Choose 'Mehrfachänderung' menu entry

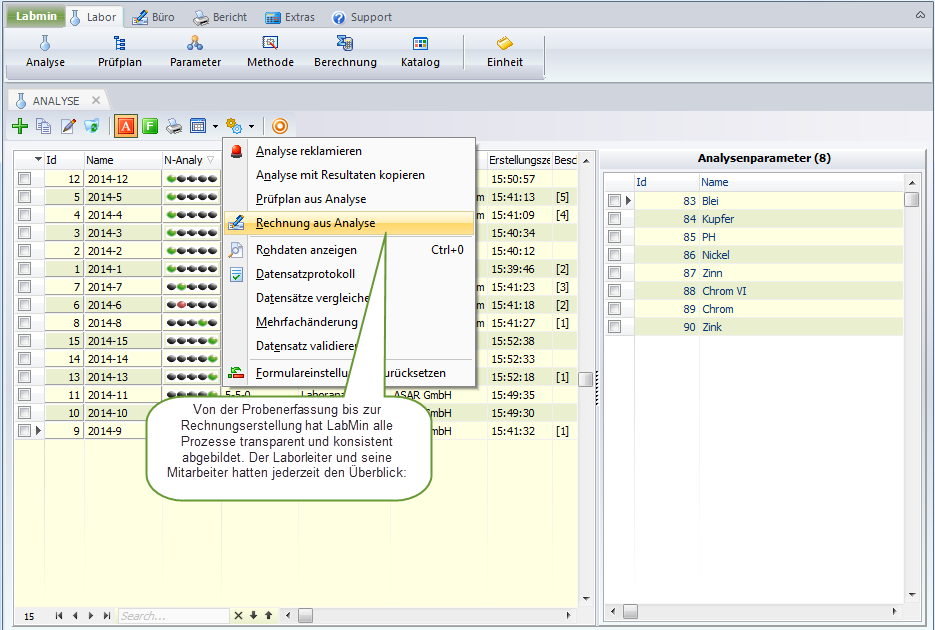(x=349, y=322)
